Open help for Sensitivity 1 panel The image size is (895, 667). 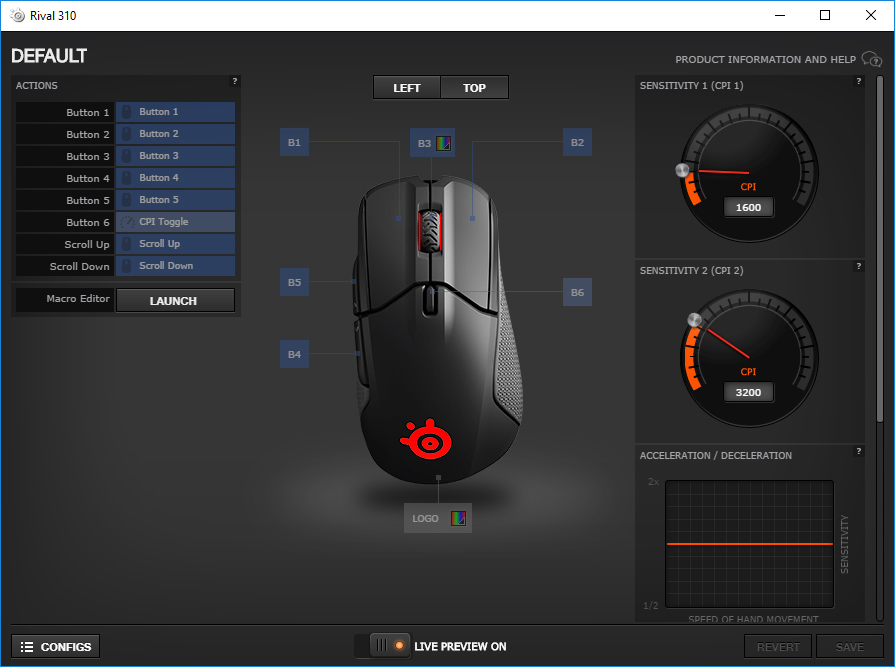(x=858, y=81)
